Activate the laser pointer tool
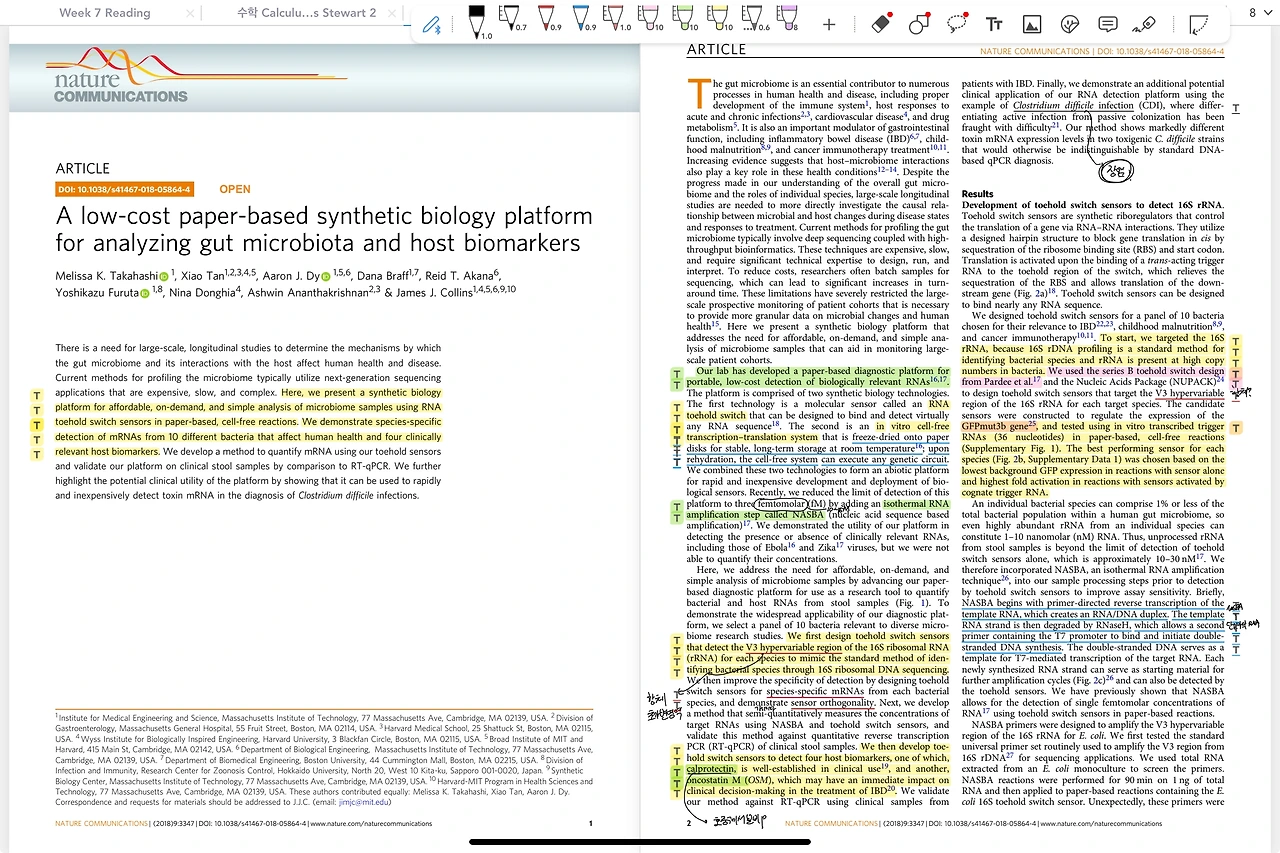This screenshot has width=1280, height=853. pos(1146,24)
